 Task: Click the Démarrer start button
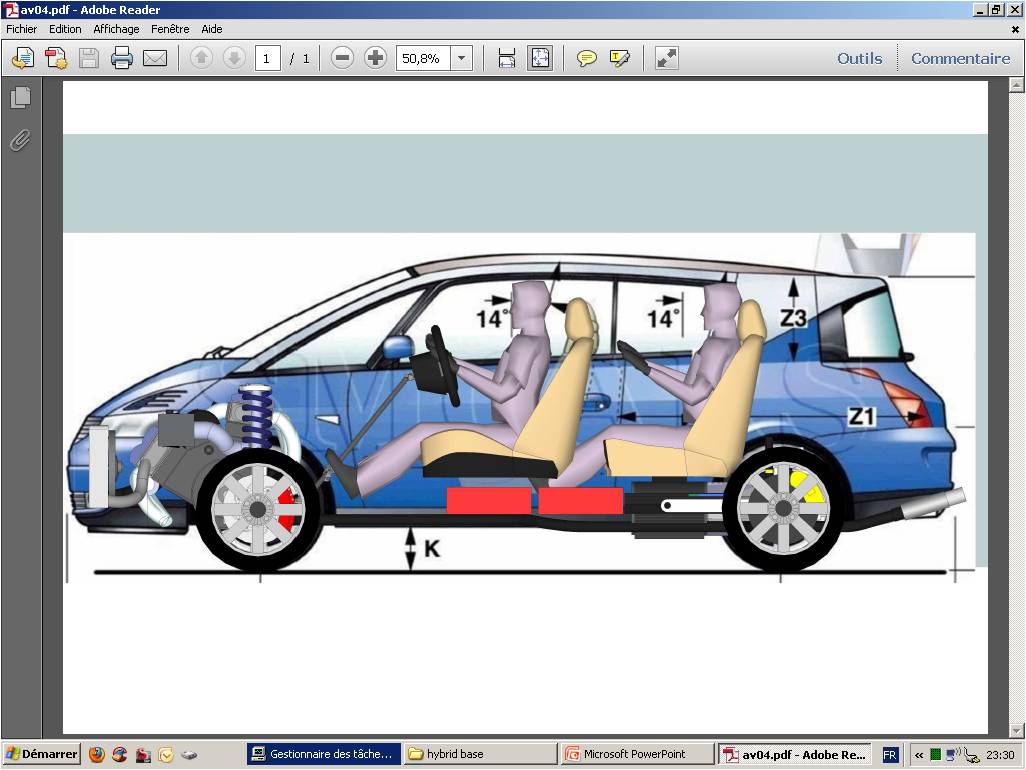click(42, 754)
